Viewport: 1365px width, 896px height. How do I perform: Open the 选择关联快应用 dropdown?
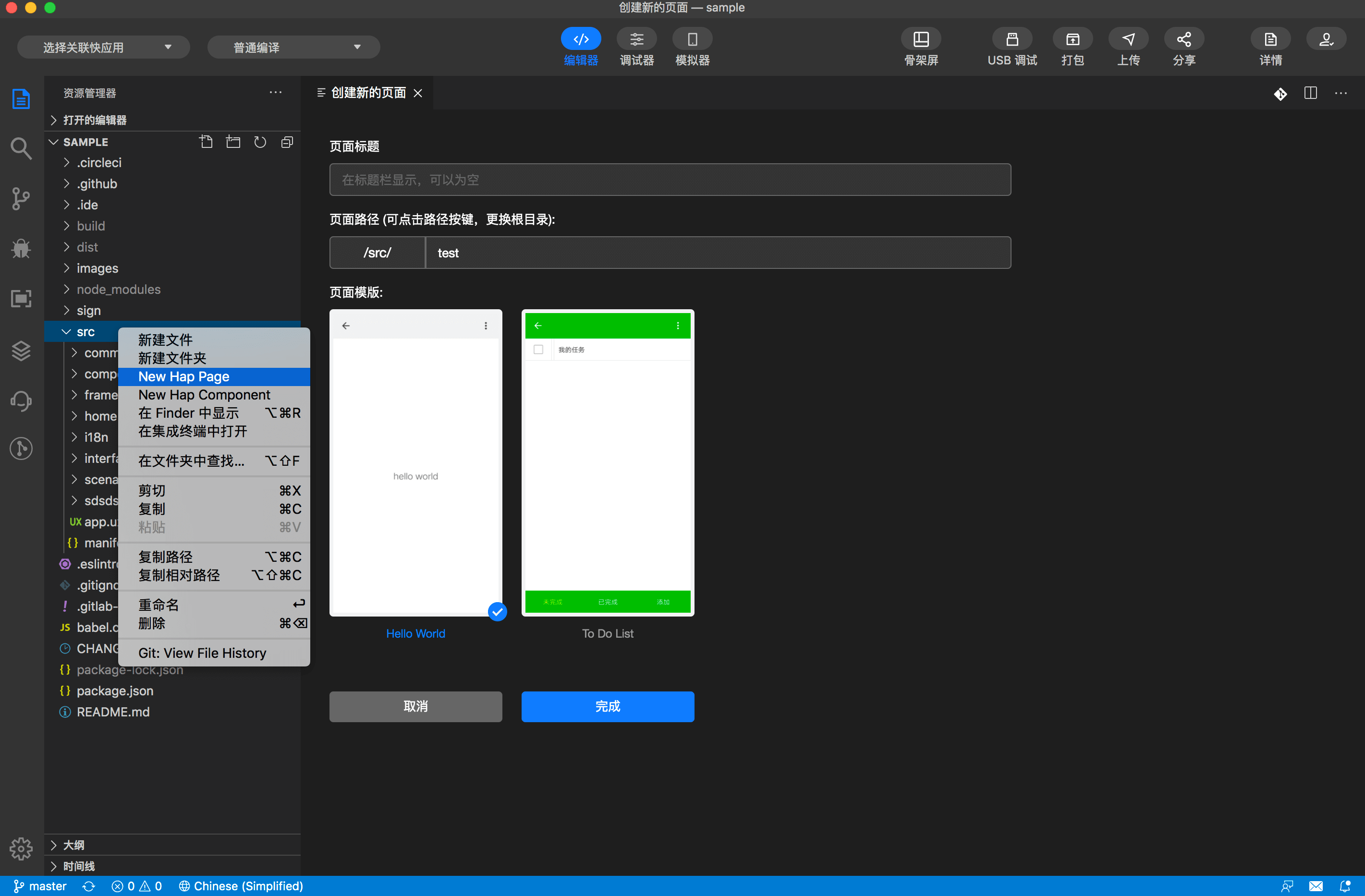click(104, 47)
